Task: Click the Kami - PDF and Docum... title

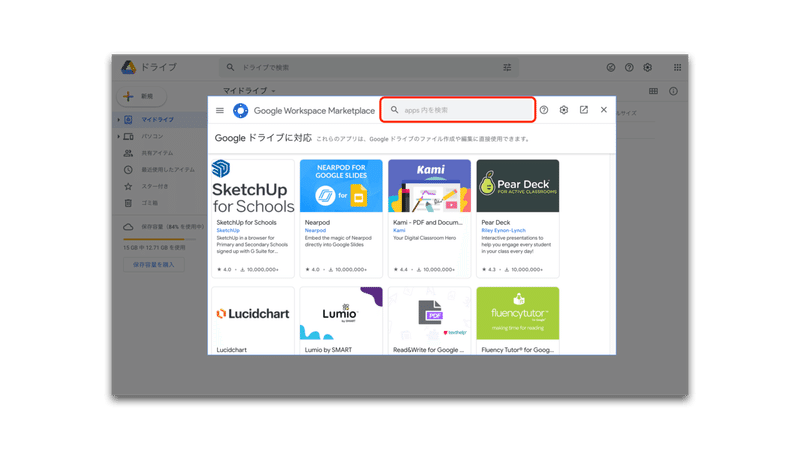Action: (x=428, y=222)
